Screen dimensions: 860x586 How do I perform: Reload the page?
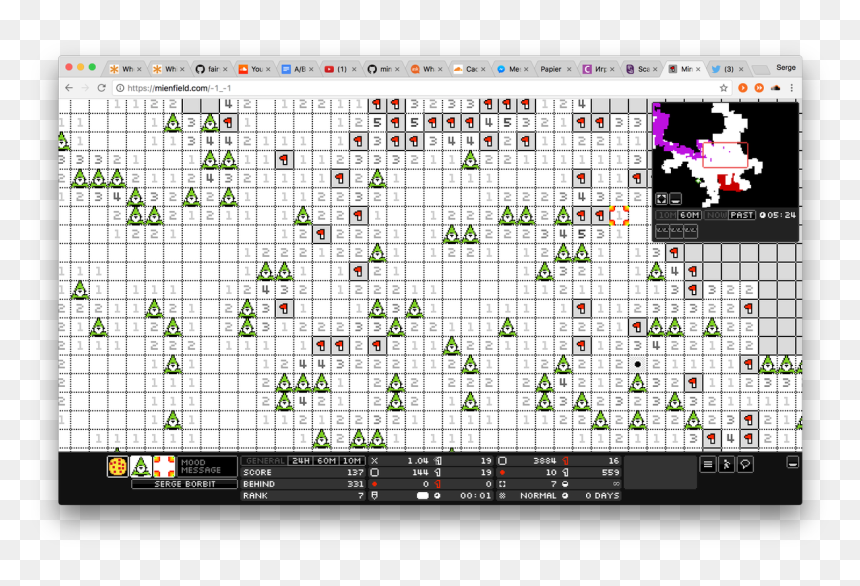coord(101,88)
